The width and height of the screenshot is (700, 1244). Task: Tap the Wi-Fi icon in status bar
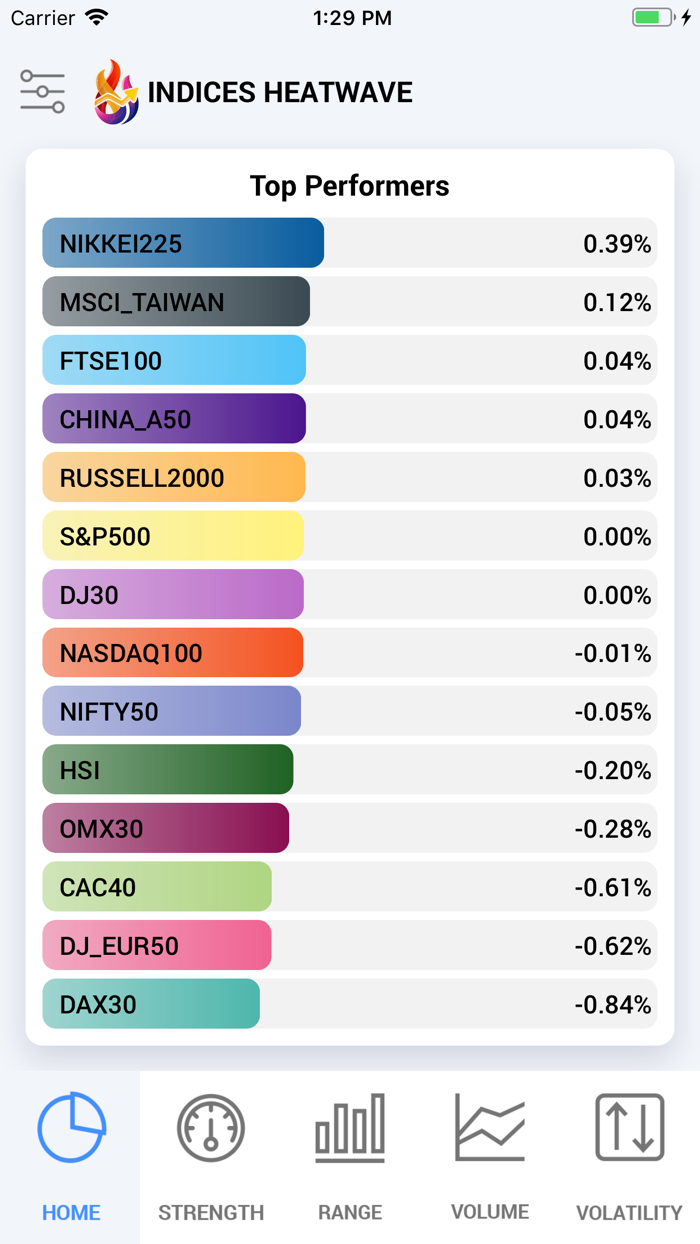pos(96,16)
